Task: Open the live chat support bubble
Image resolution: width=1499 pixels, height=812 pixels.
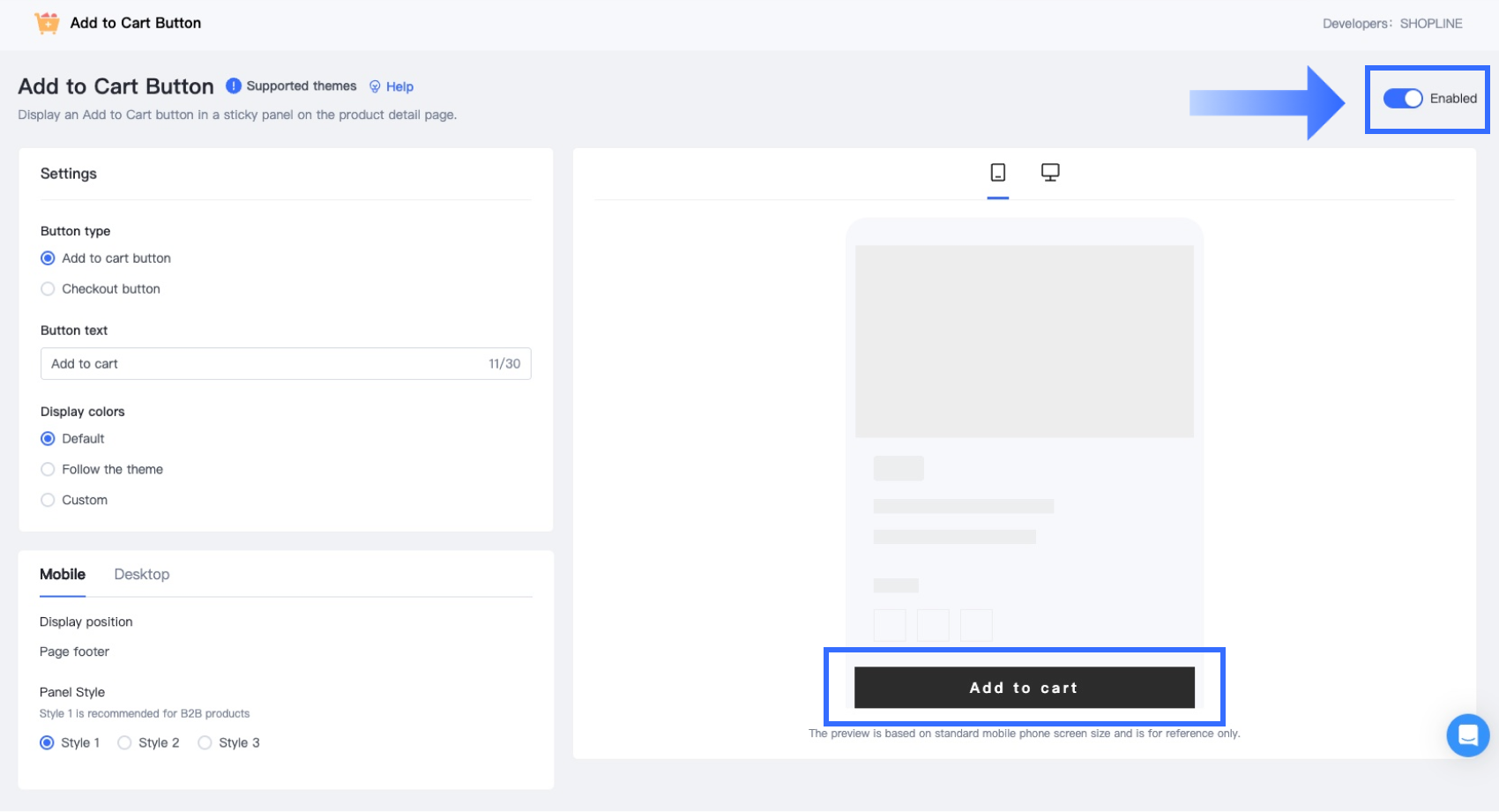Action: coord(1467,735)
